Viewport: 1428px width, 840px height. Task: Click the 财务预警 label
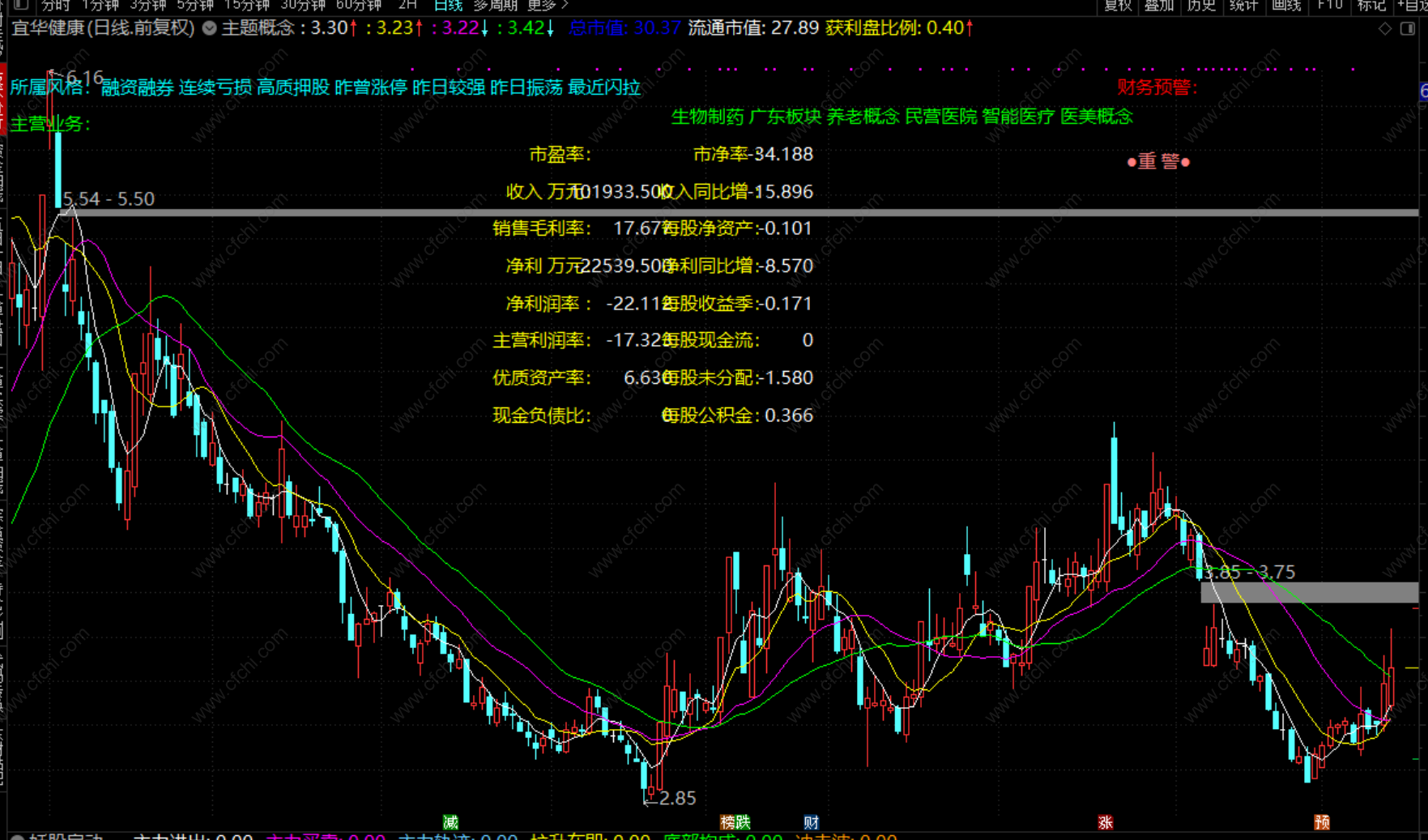point(1157,87)
